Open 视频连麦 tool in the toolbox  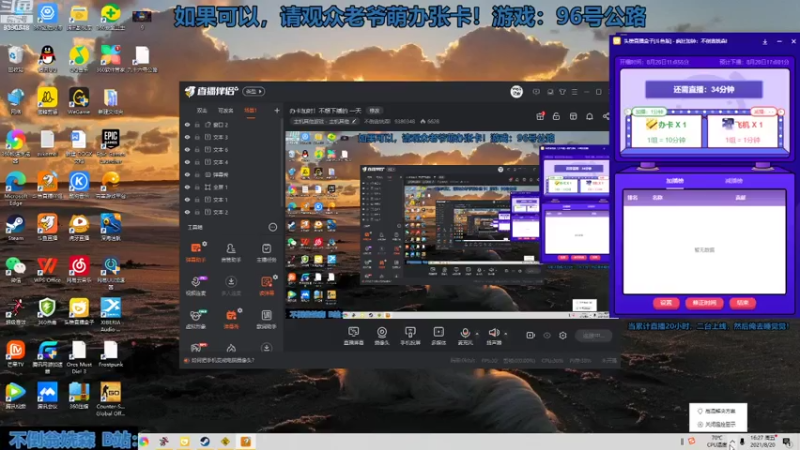[196, 286]
